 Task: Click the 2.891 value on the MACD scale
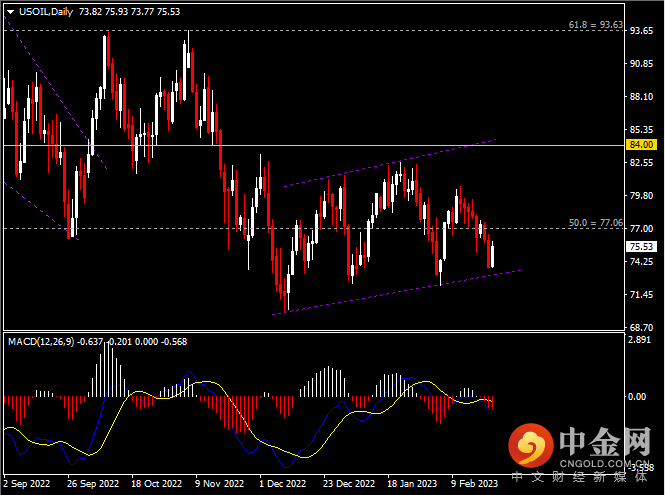coord(641,341)
